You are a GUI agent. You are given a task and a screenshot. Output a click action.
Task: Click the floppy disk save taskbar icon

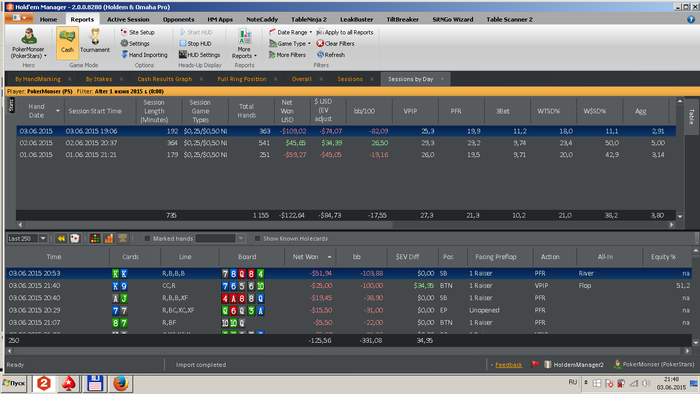point(95,383)
